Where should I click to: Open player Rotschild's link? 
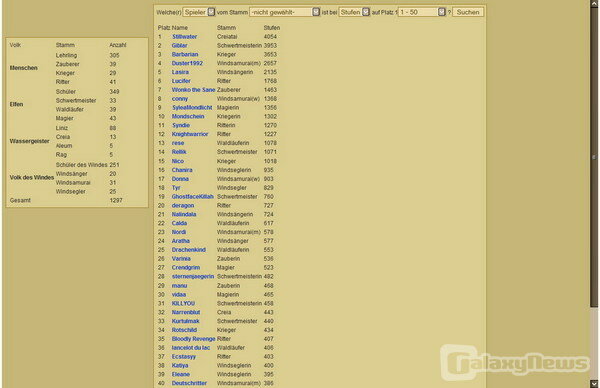pyautogui.click(x=184, y=330)
